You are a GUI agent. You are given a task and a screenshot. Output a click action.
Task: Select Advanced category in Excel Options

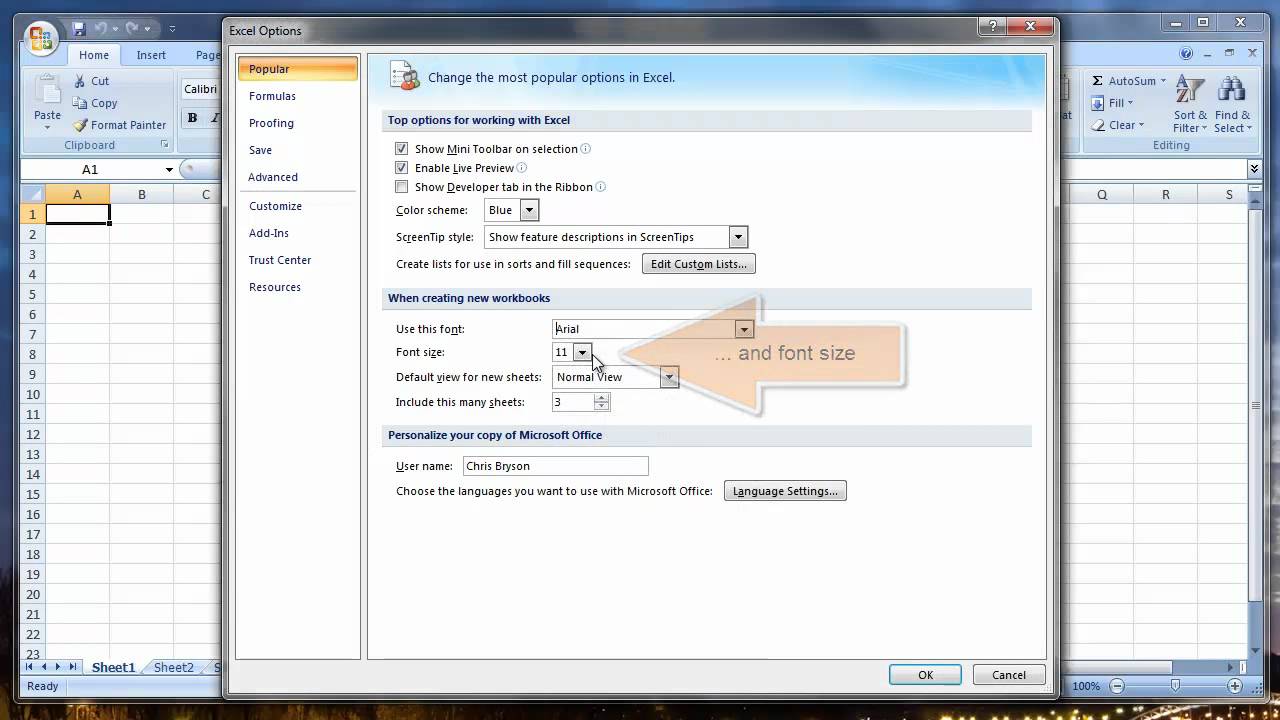point(297,177)
